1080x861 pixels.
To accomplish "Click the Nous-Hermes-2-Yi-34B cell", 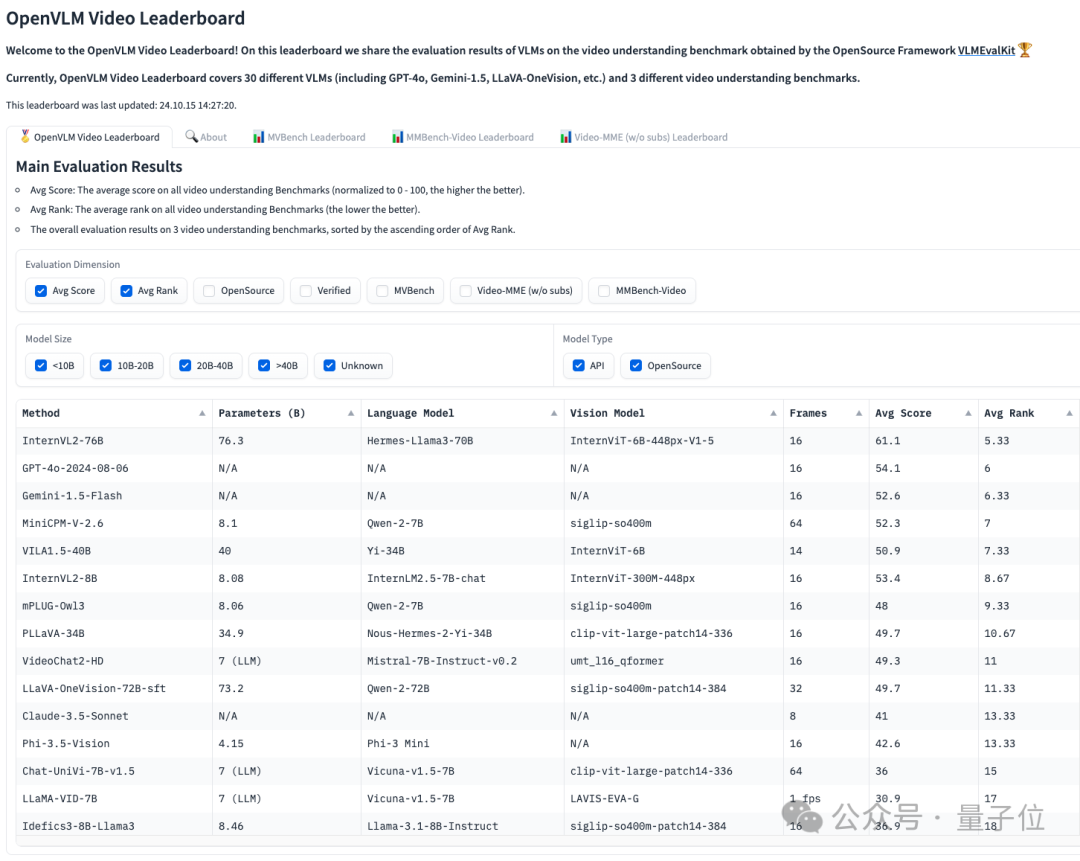I will click(x=462, y=634).
